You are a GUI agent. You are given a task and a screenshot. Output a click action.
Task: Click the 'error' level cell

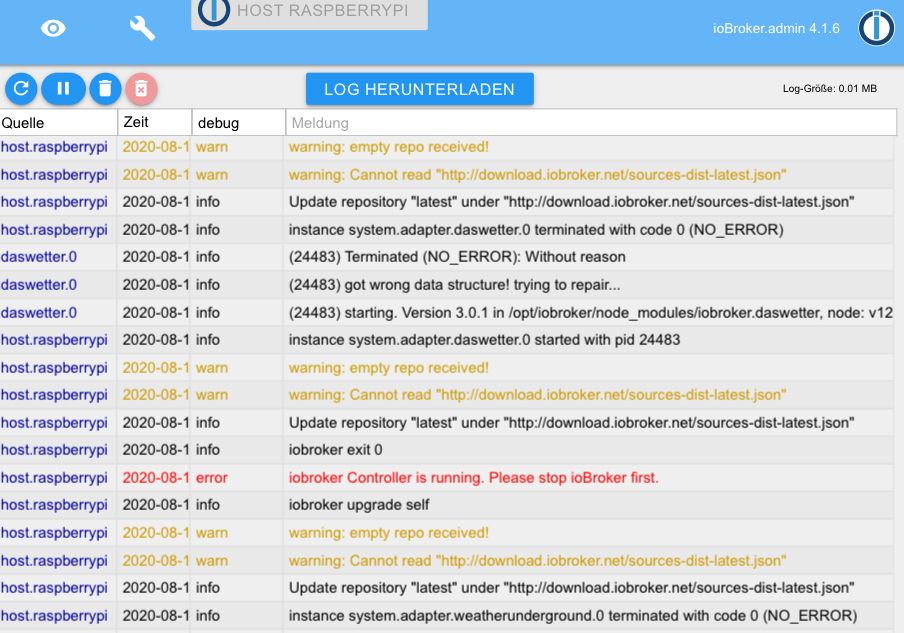[212, 477]
